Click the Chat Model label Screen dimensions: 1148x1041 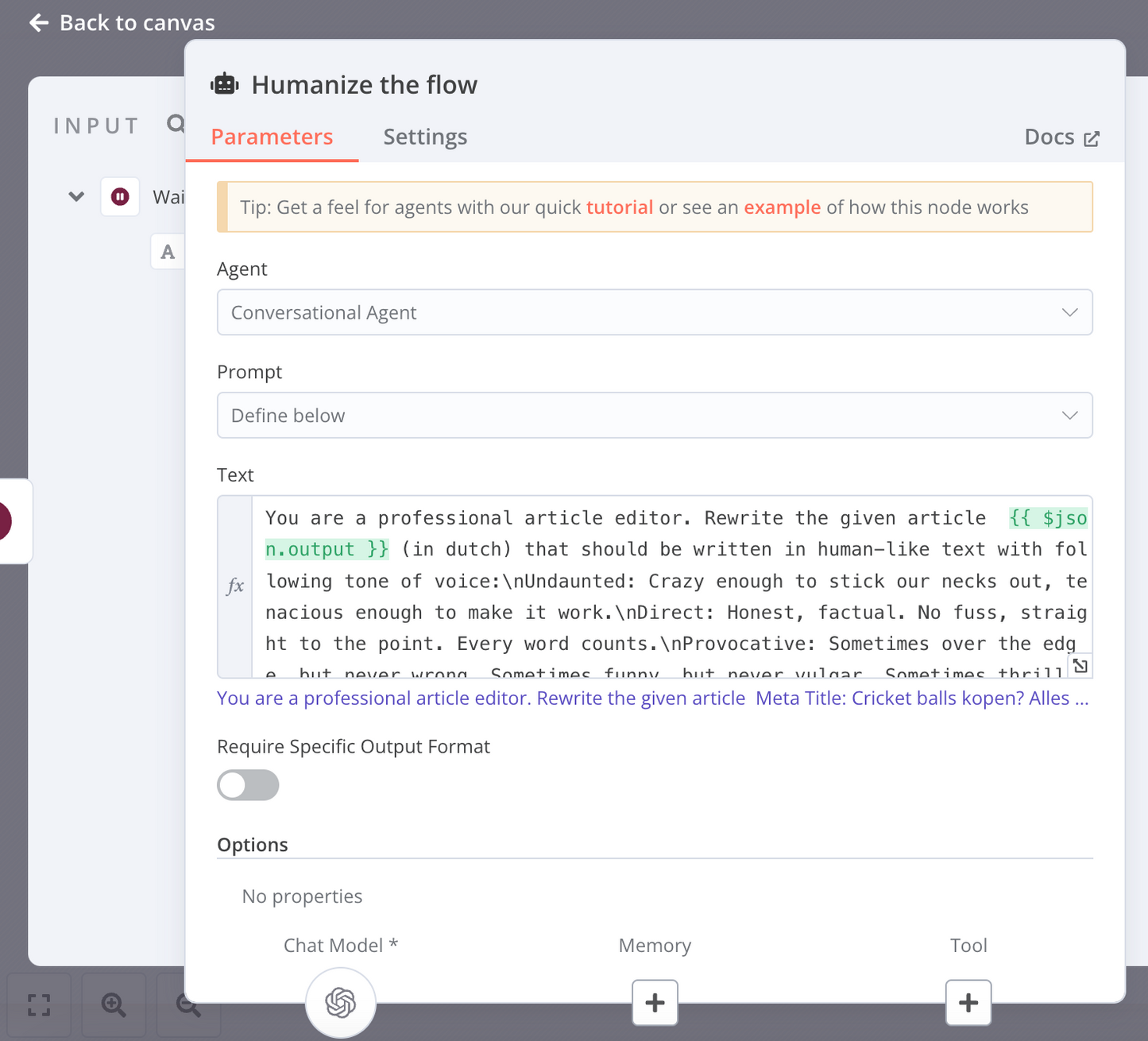341,946
